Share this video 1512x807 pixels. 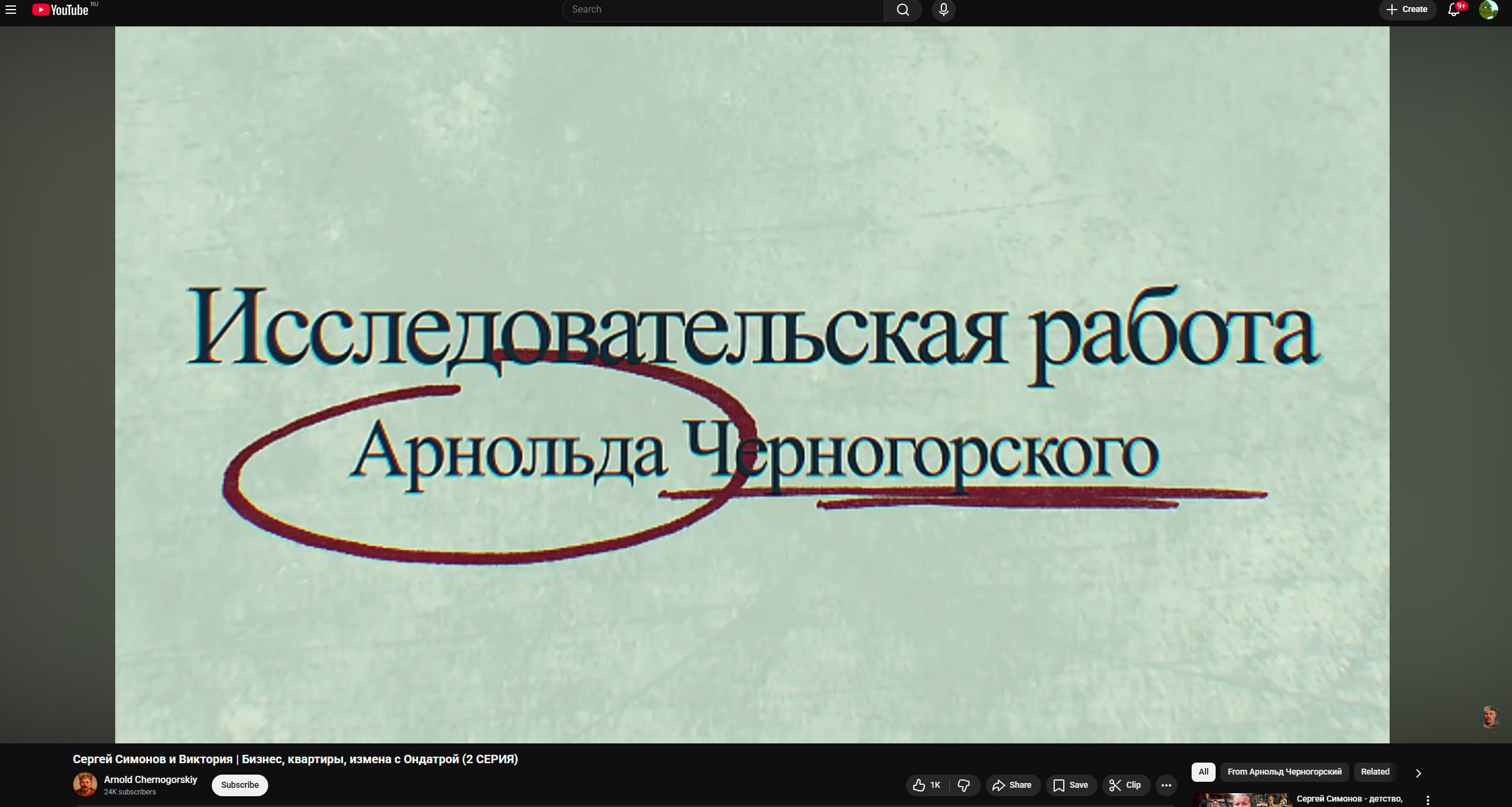click(x=1012, y=785)
